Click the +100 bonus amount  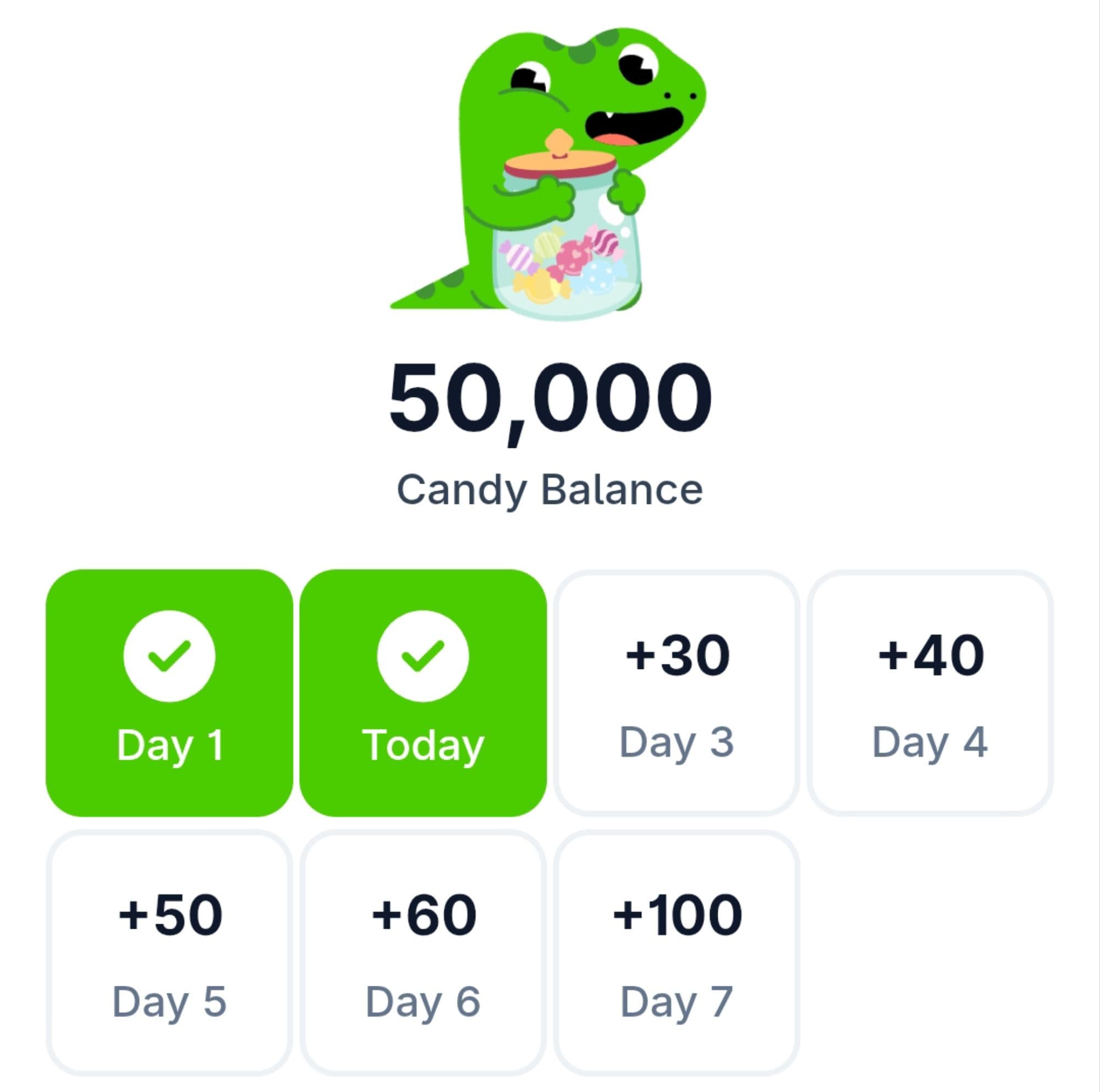[677, 915]
